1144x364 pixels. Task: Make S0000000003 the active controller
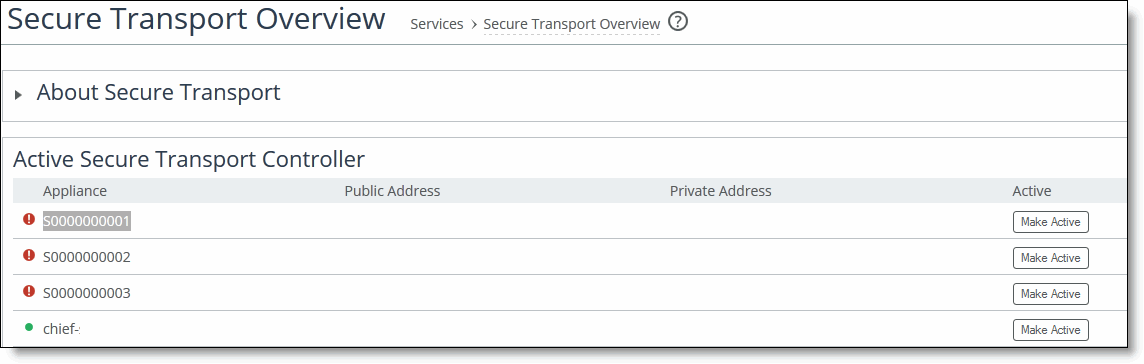click(1051, 294)
